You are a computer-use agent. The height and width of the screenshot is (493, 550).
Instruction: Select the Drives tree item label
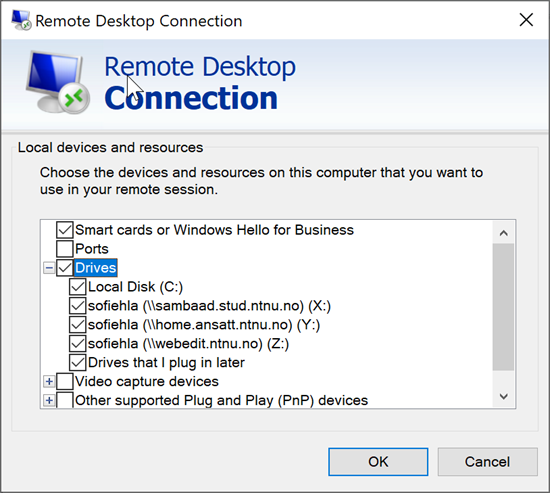[95, 268]
